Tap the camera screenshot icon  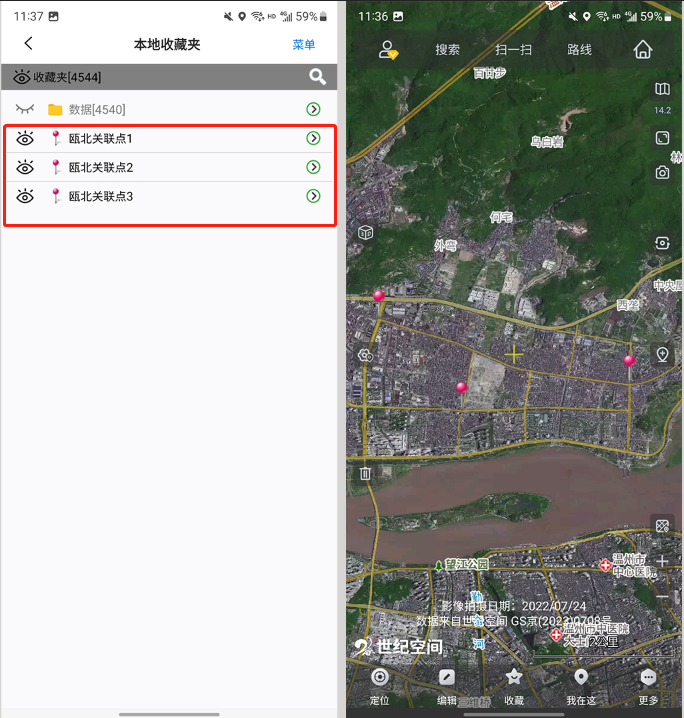click(662, 173)
